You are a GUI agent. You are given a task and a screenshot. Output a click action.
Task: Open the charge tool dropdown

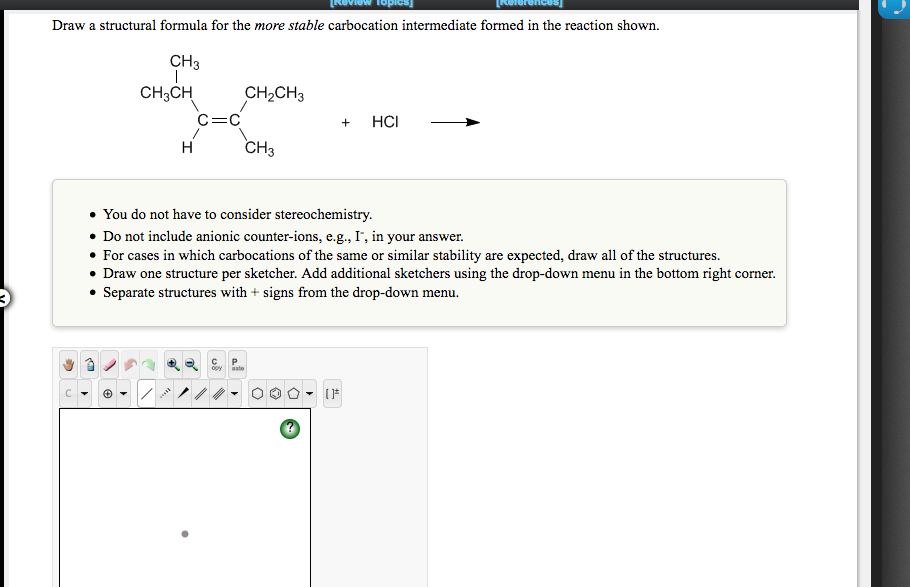click(123, 392)
